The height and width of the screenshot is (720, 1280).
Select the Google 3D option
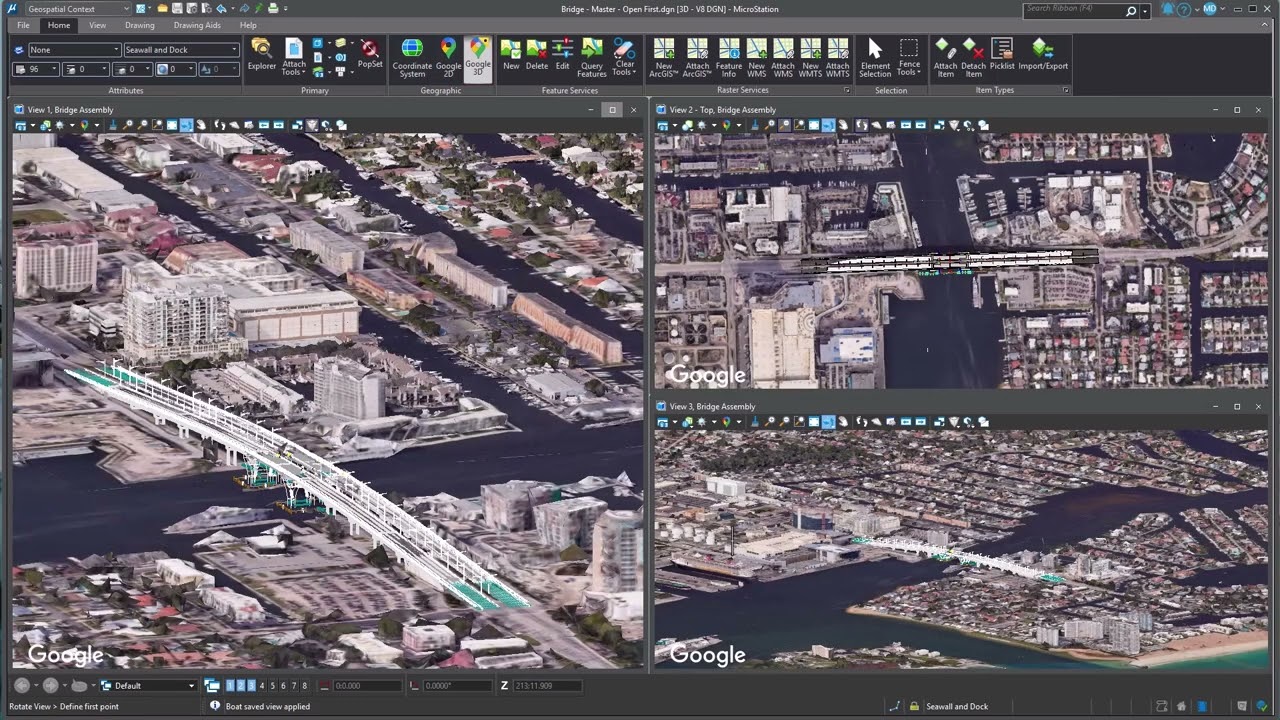478,58
